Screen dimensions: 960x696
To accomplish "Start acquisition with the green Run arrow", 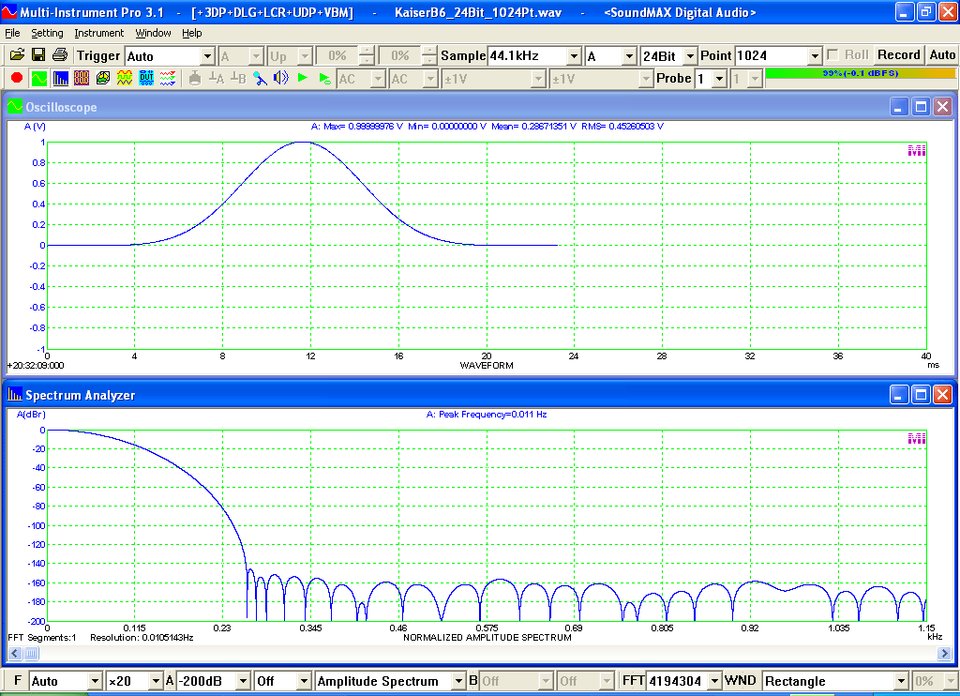I will click(303, 78).
